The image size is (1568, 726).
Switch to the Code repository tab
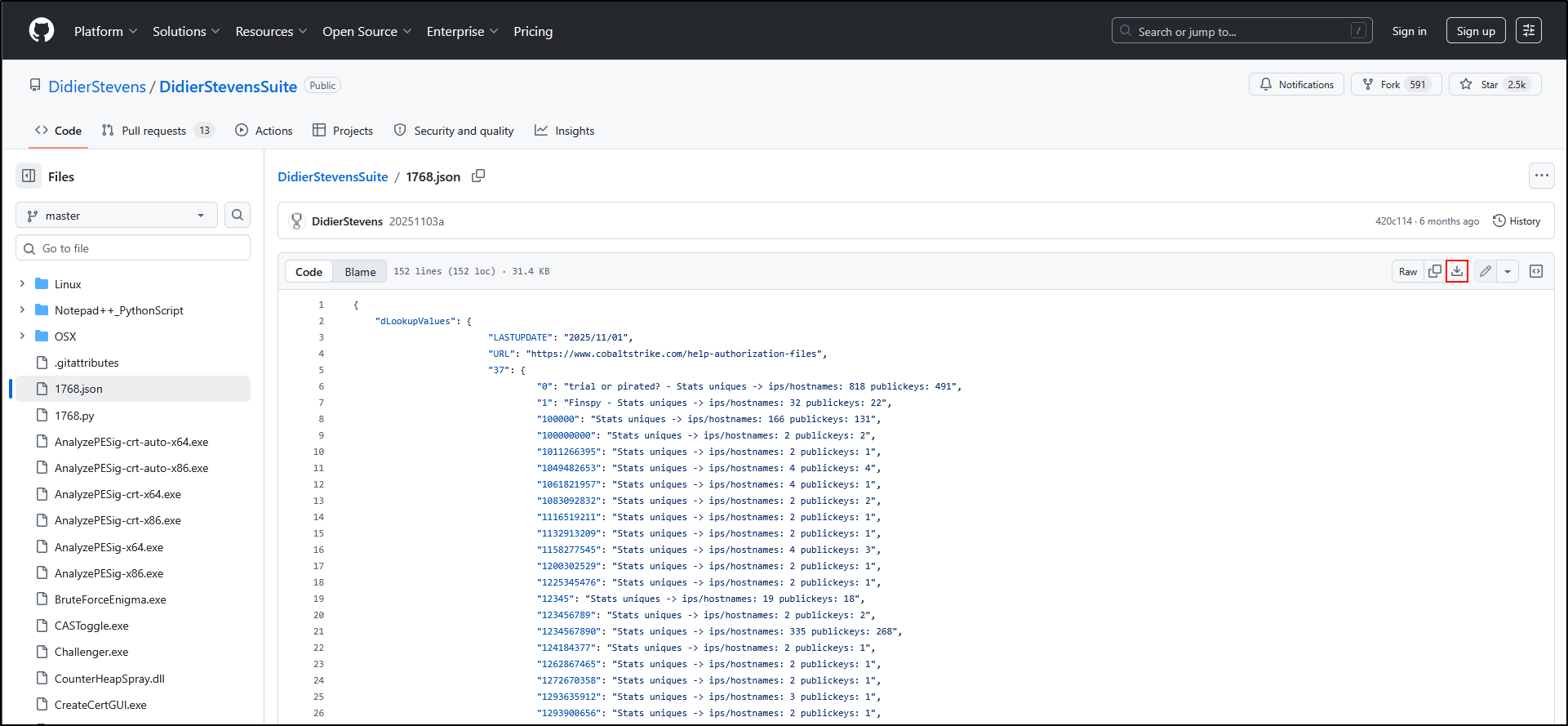pyautogui.click(x=58, y=131)
